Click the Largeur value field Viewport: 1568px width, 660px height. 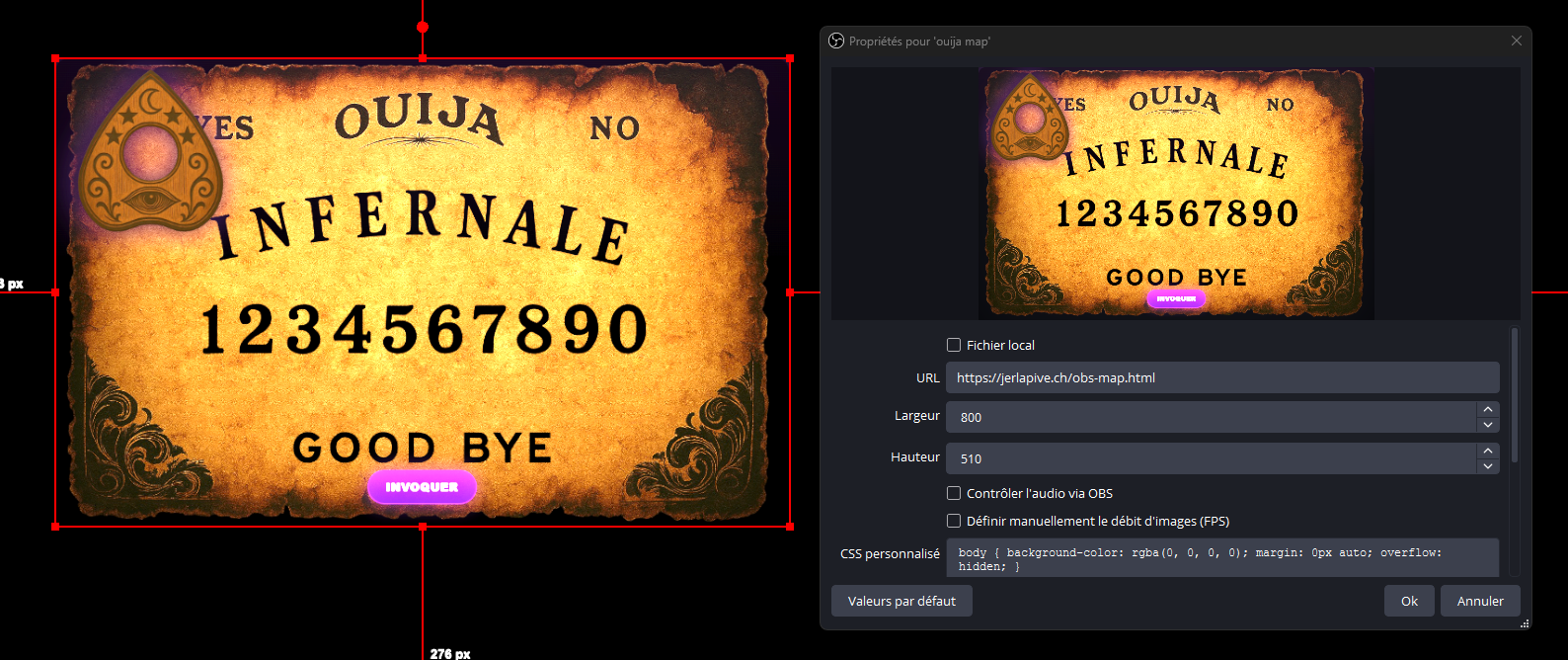click(1211, 417)
